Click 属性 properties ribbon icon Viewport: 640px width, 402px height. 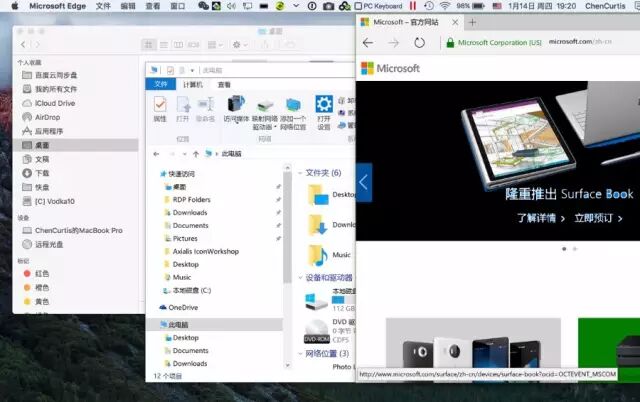pyautogui.click(x=160, y=109)
